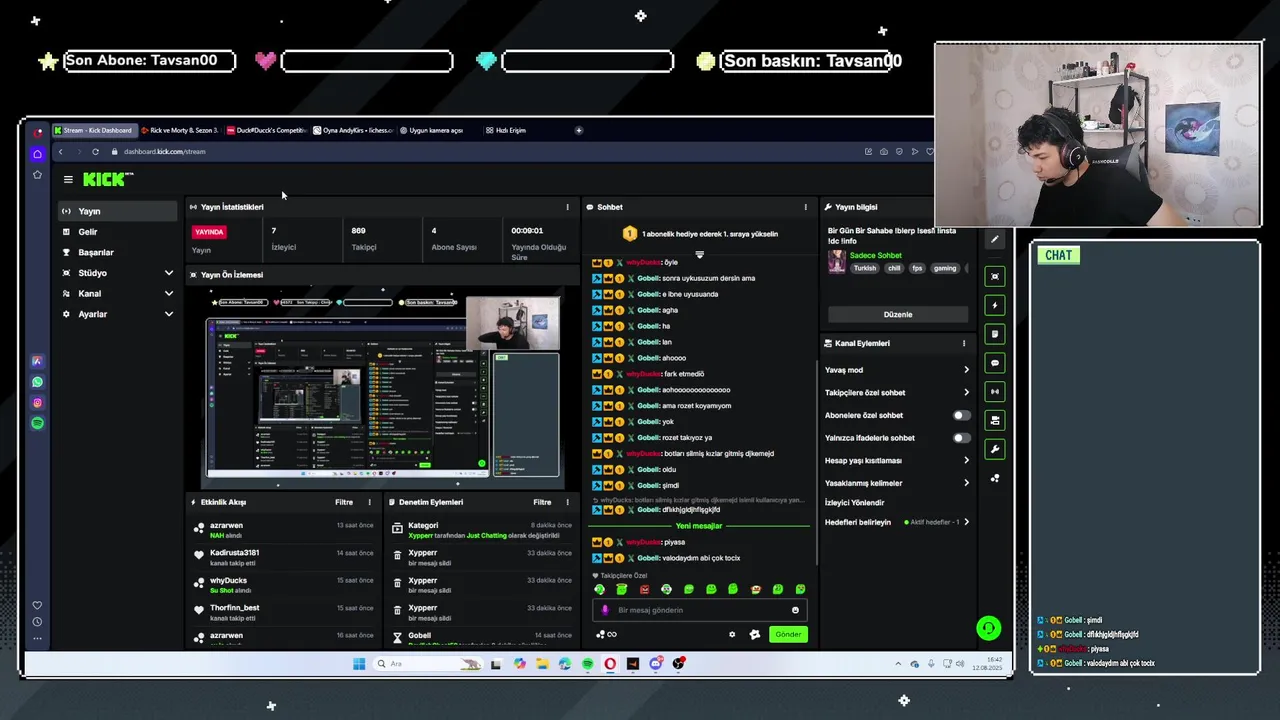The image size is (1280, 720).
Task: Select Başarılar in the sidebar
Action: point(117,252)
